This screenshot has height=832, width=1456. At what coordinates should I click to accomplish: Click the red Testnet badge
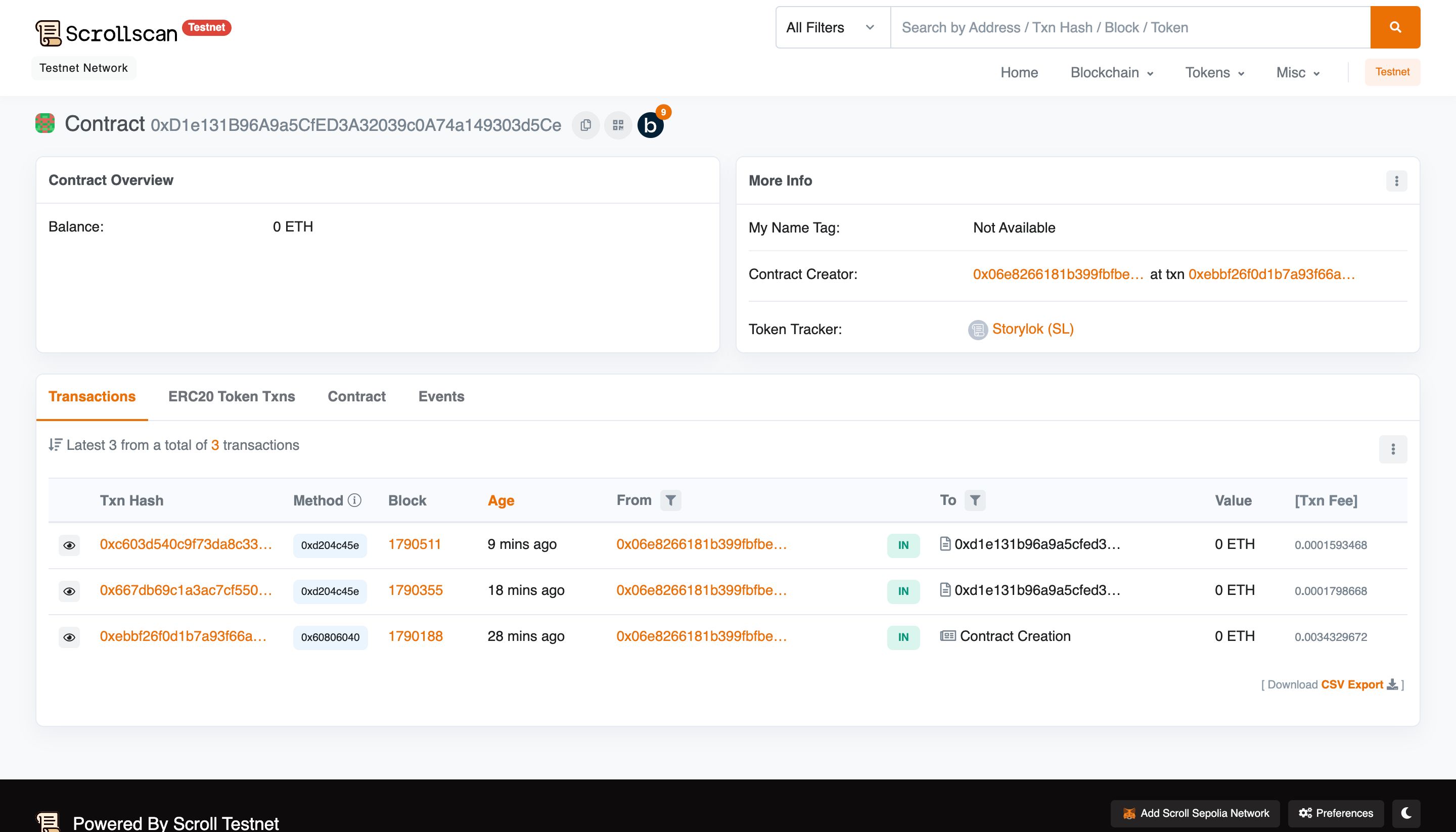(x=206, y=27)
